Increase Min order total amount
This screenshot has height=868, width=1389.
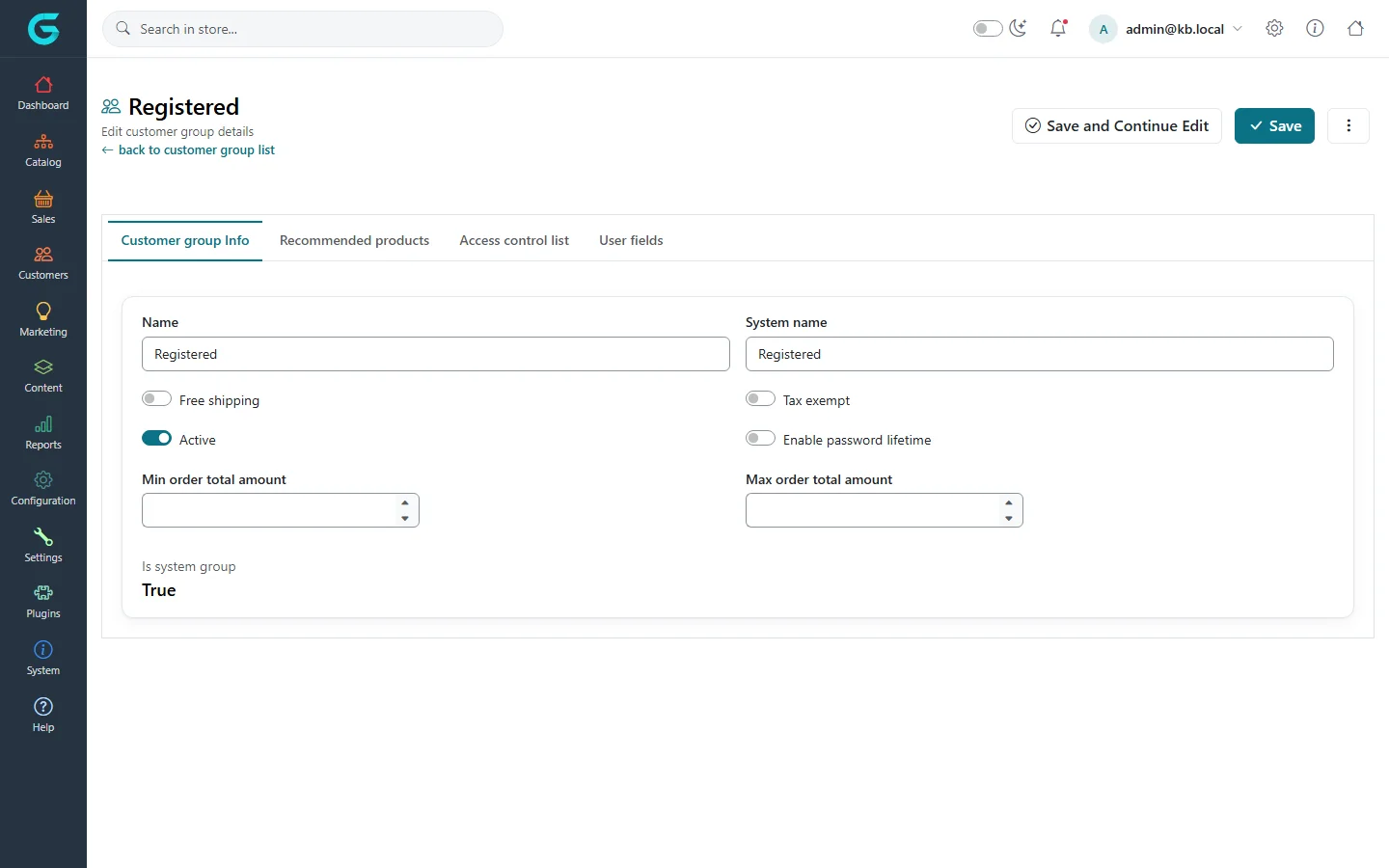(x=405, y=502)
